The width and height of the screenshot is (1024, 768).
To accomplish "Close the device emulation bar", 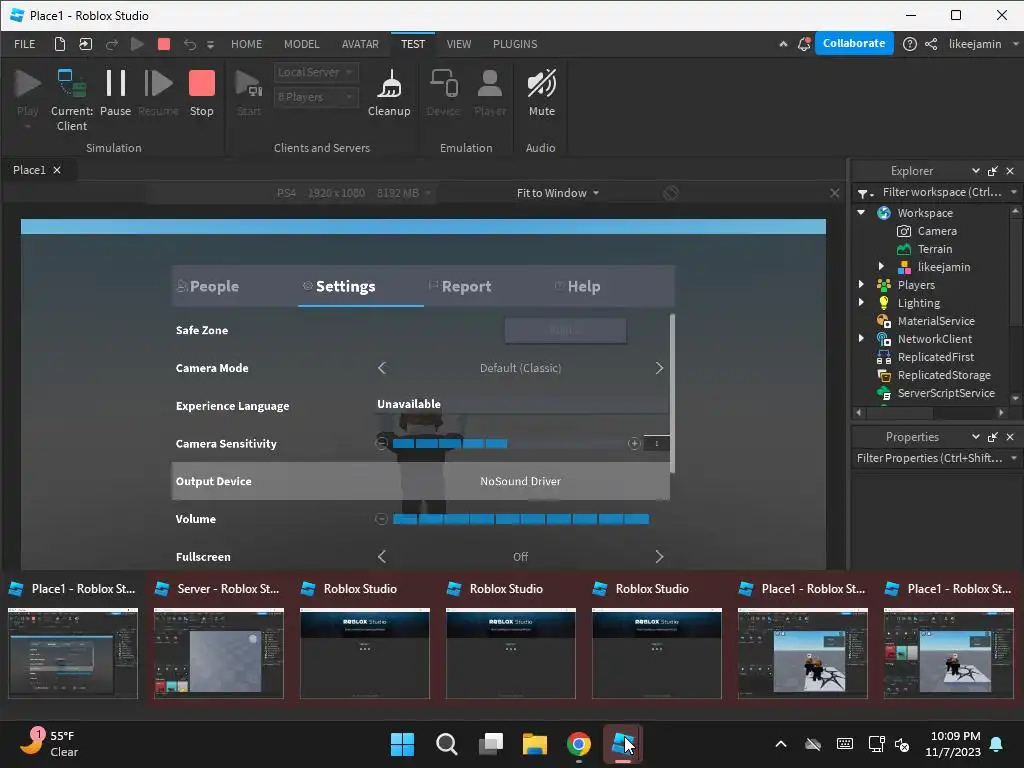I will click(x=834, y=193).
